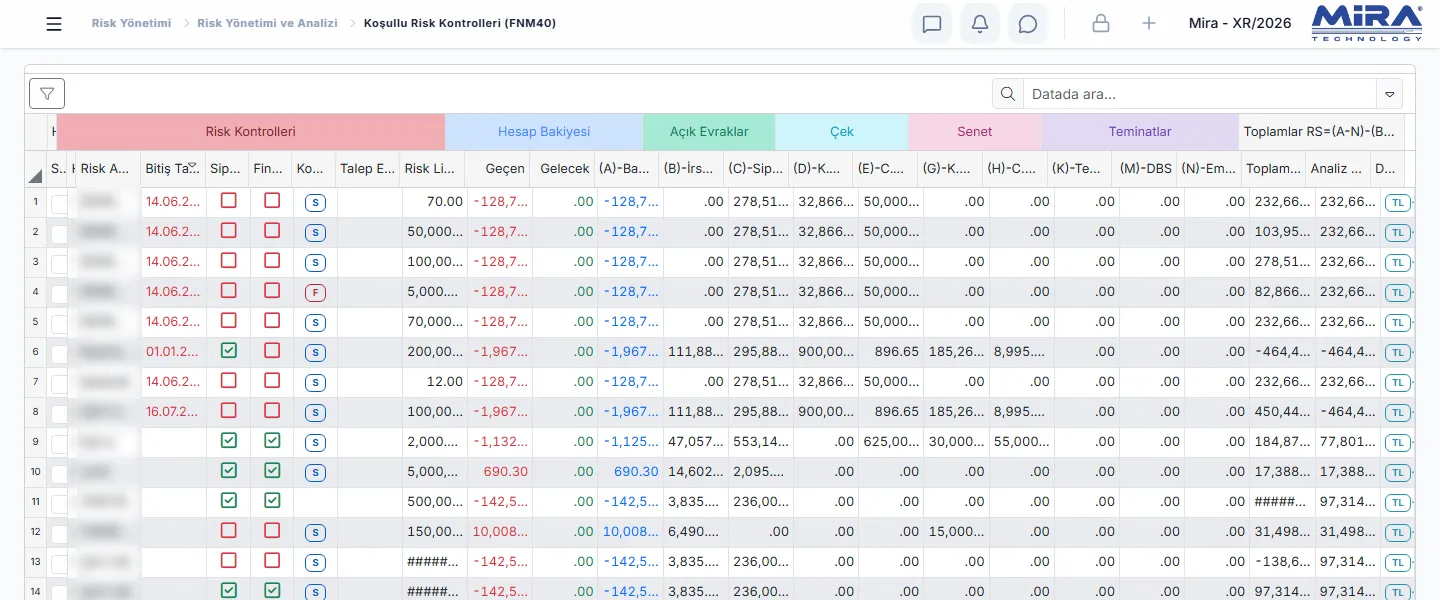Uncheck the Sip... checkbox in row 9
Image resolution: width=1440 pixels, height=600 pixels.
coord(229,440)
